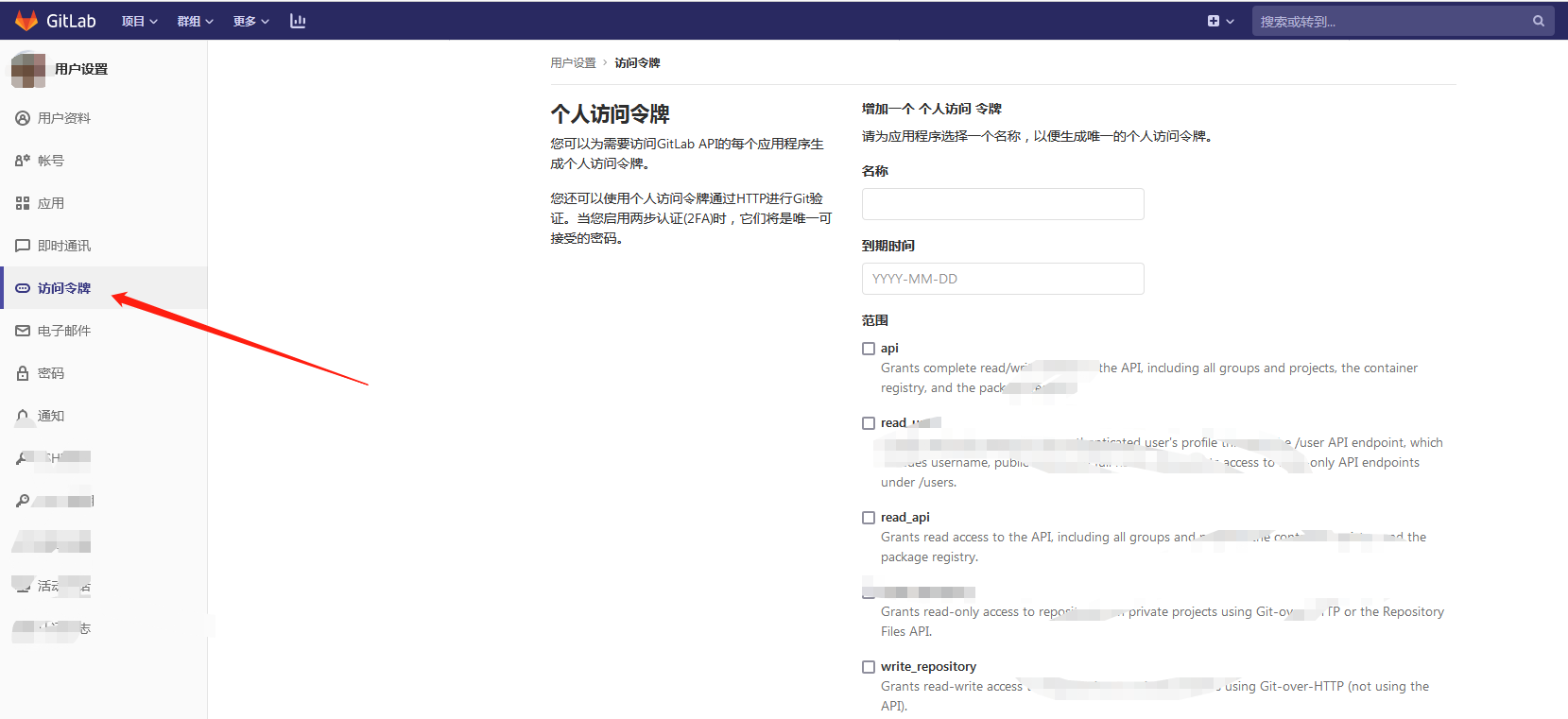The height and width of the screenshot is (719, 1568).
Task: Click the api label text
Action: 889,349
